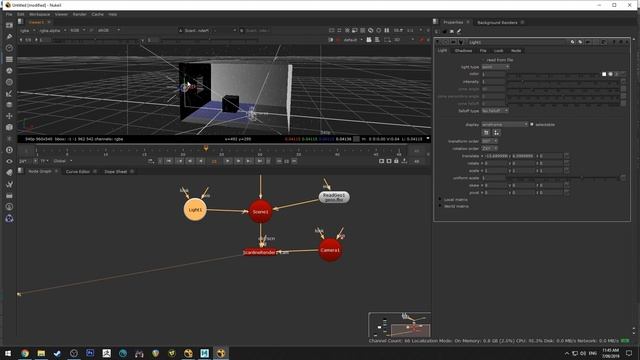Open the light type dropdown
640x360 pixels.
pyautogui.click(x=495, y=67)
